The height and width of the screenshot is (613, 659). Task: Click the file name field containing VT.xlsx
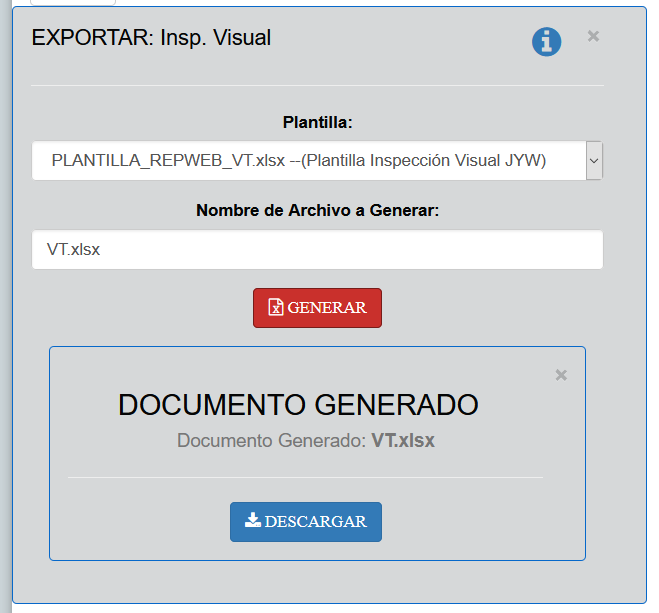[317, 250]
